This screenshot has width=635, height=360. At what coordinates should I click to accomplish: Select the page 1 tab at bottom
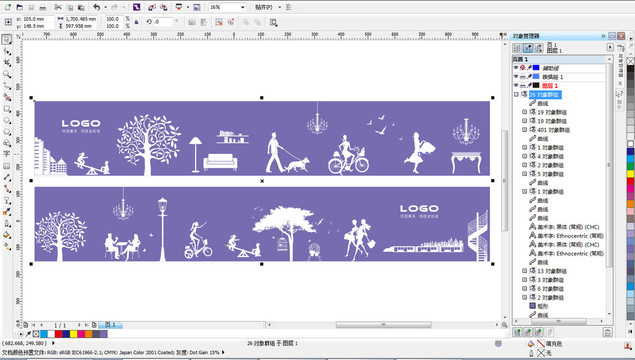tap(110, 325)
